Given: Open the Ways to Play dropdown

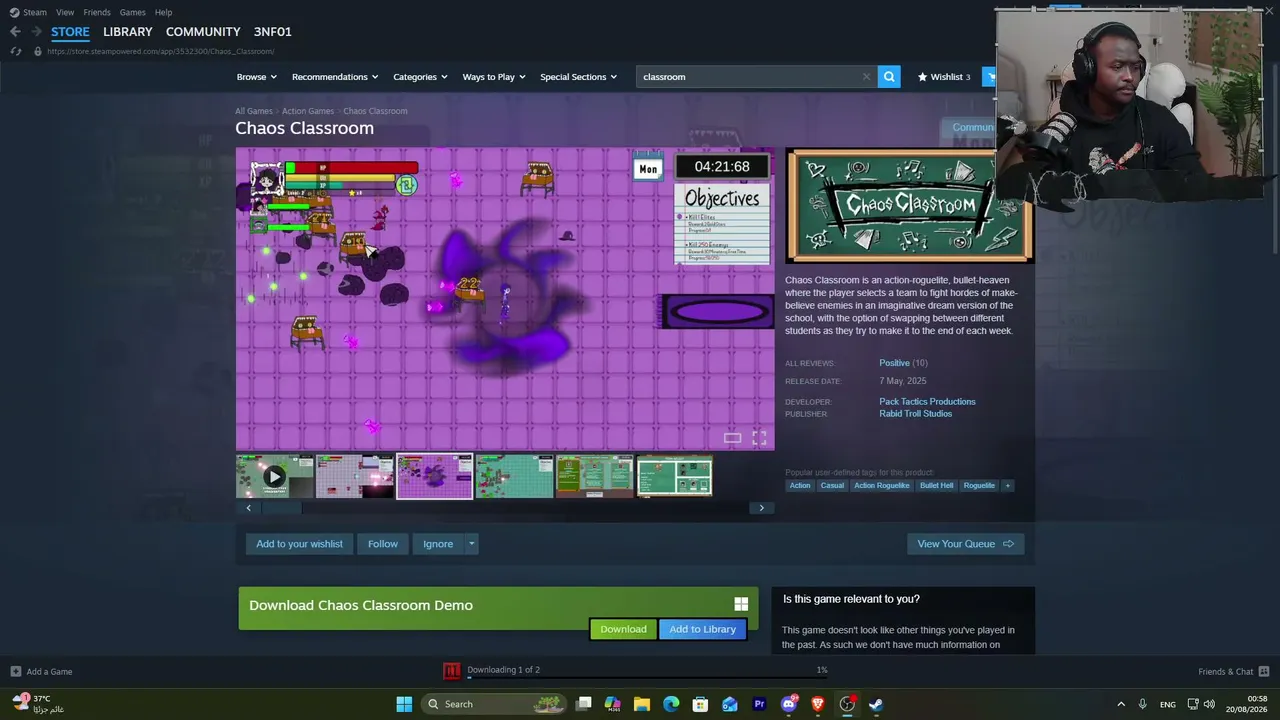Looking at the screenshot, I should tap(494, 77).
